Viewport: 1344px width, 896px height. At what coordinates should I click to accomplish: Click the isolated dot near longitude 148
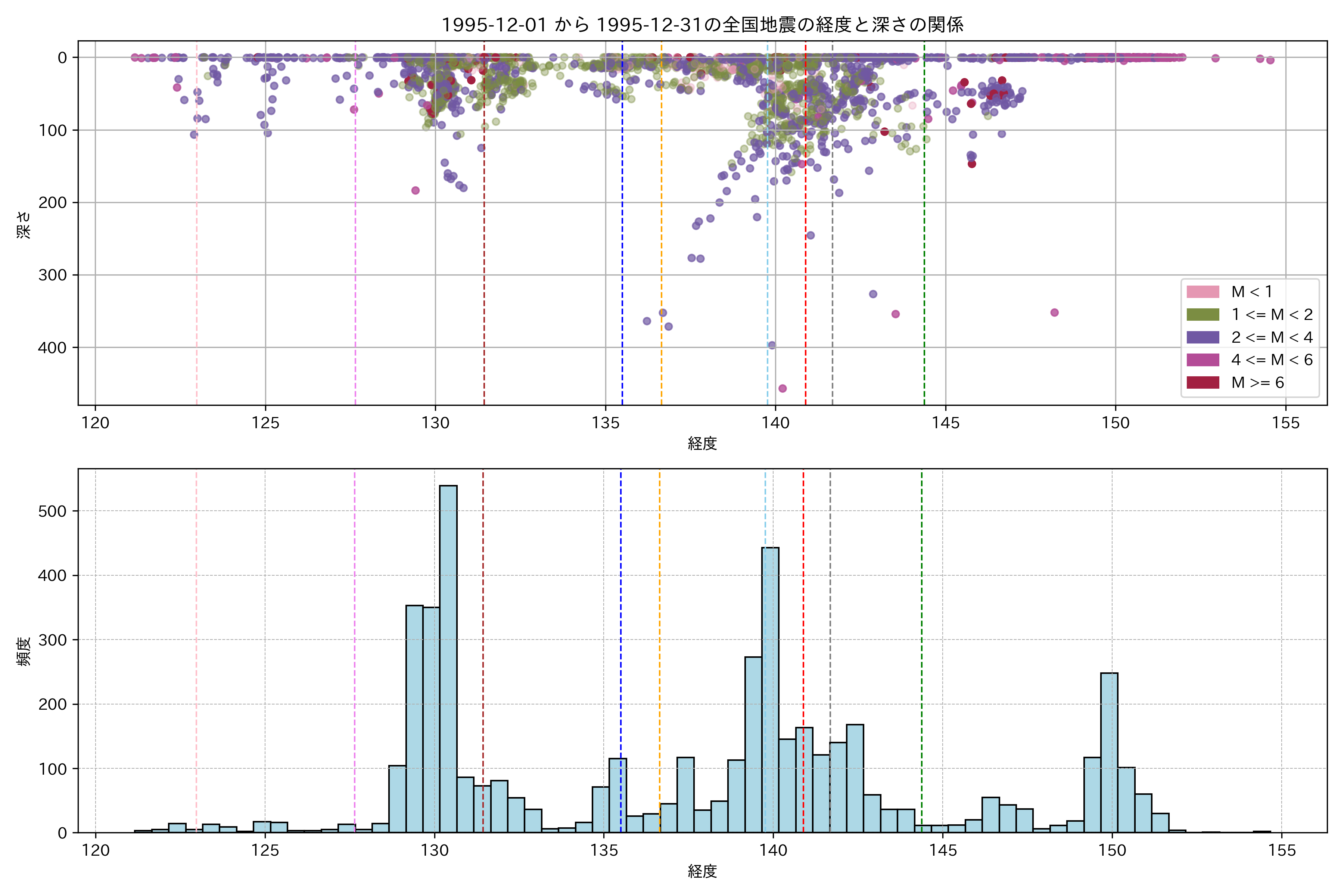[x=1054, y=312]
